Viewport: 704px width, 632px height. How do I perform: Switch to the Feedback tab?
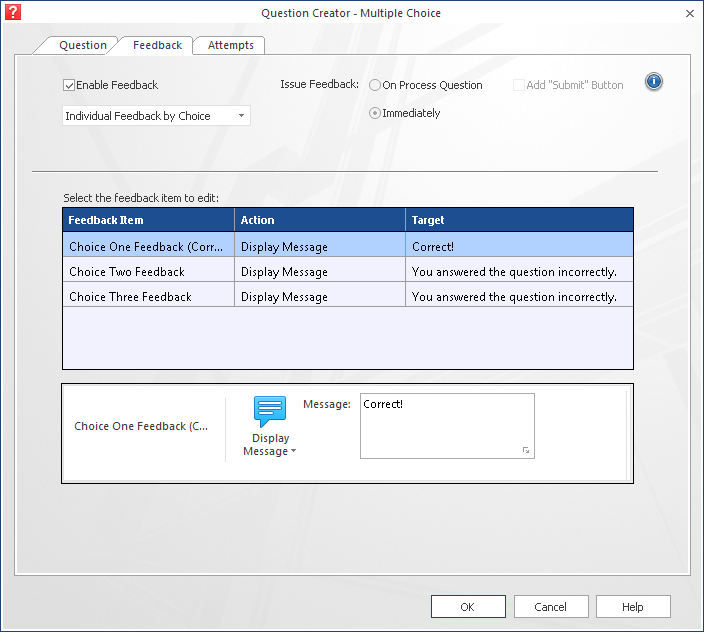[157, 45]
